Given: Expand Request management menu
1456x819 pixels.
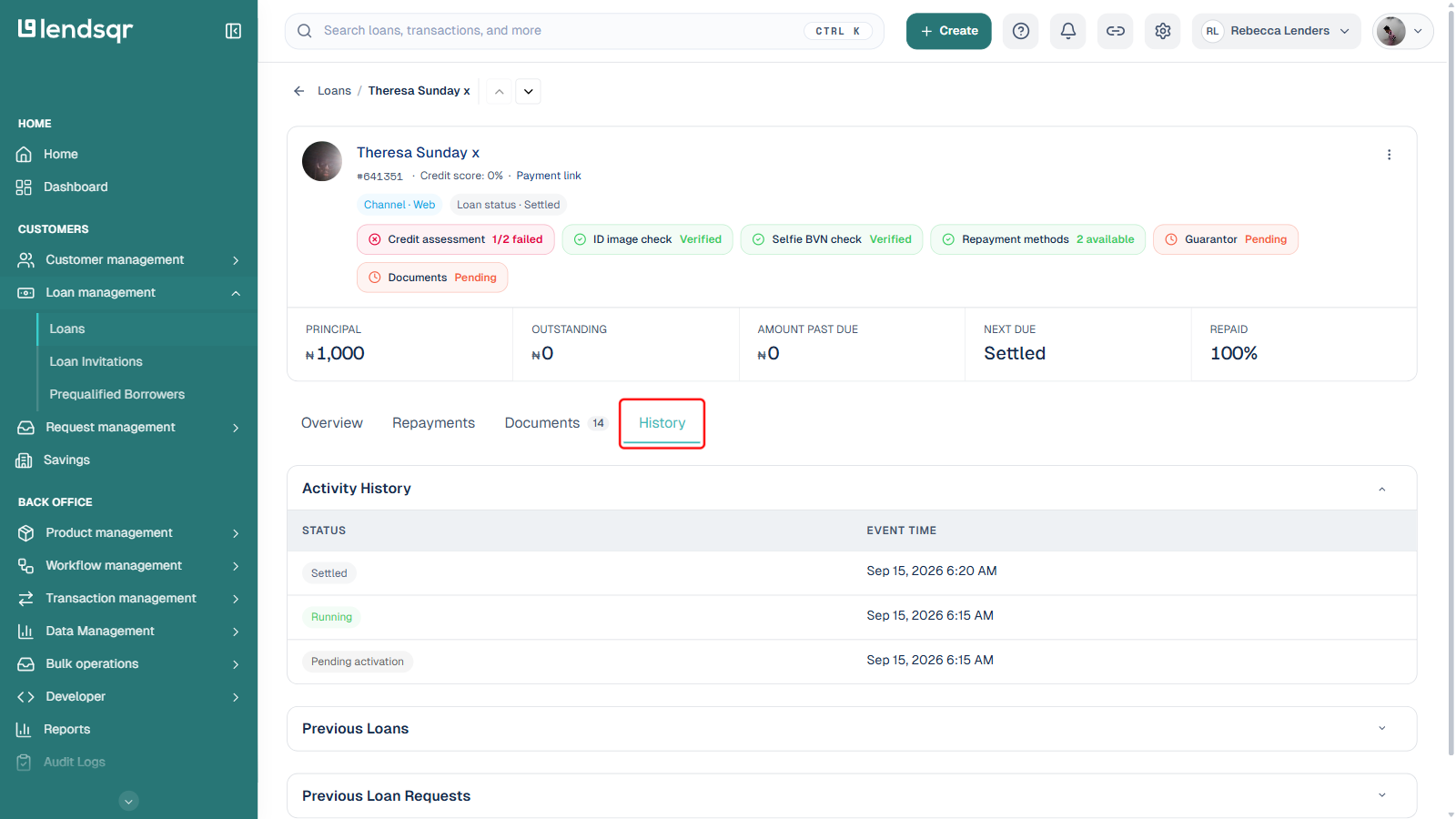Looking at the screenshot, I should pyautogui.click(x=128, y=428).
